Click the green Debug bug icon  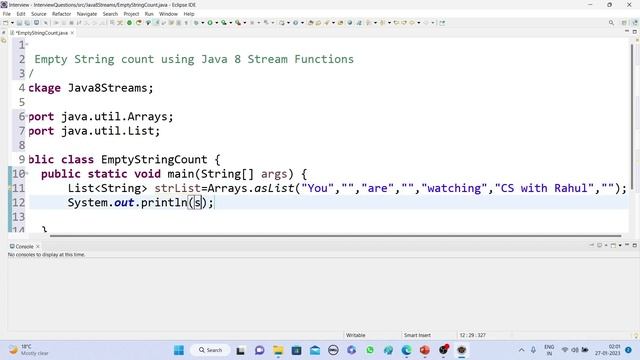196,23
